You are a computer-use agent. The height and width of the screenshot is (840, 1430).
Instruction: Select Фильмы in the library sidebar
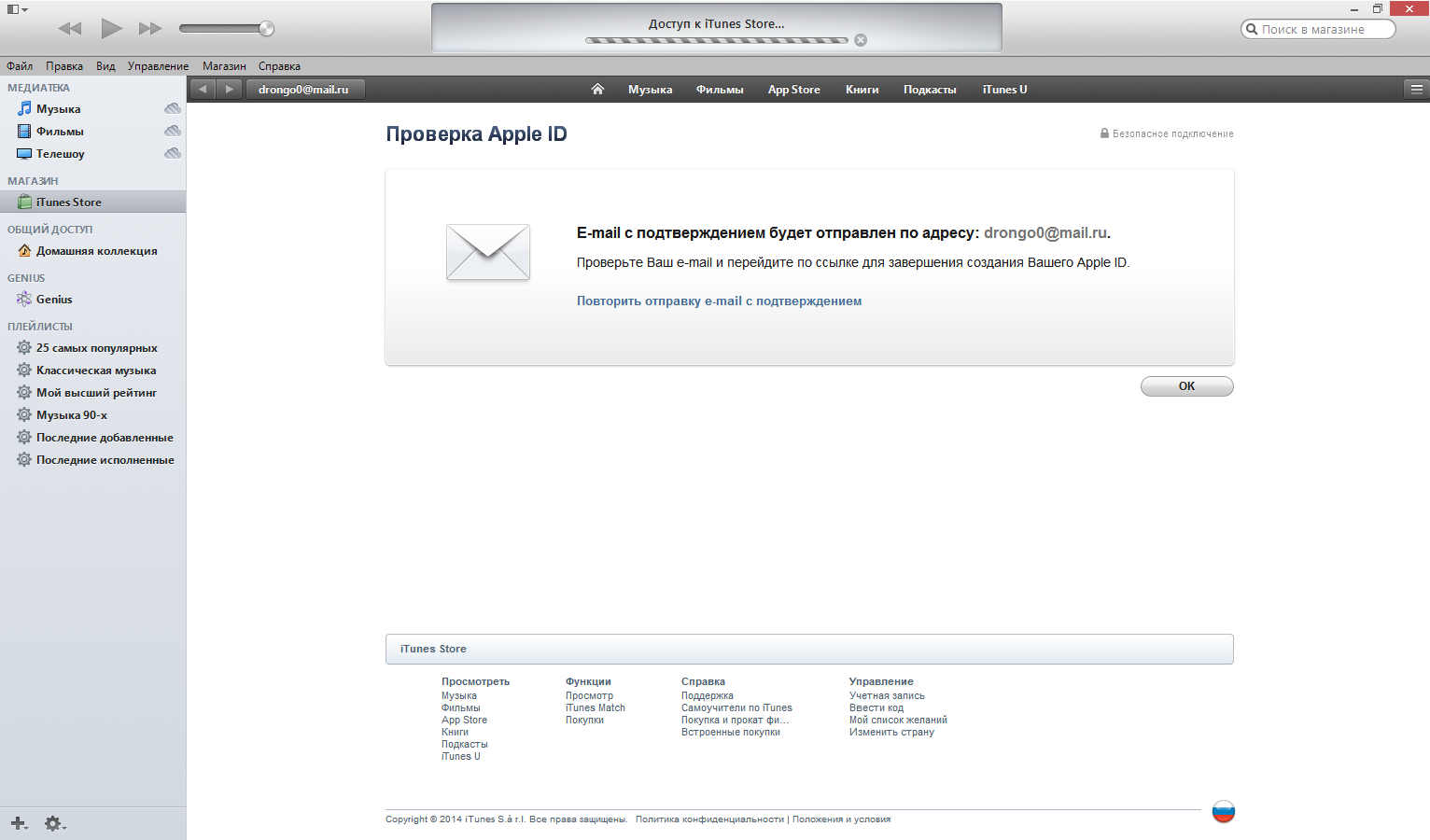pyautogui.click(x=60, y=132)
